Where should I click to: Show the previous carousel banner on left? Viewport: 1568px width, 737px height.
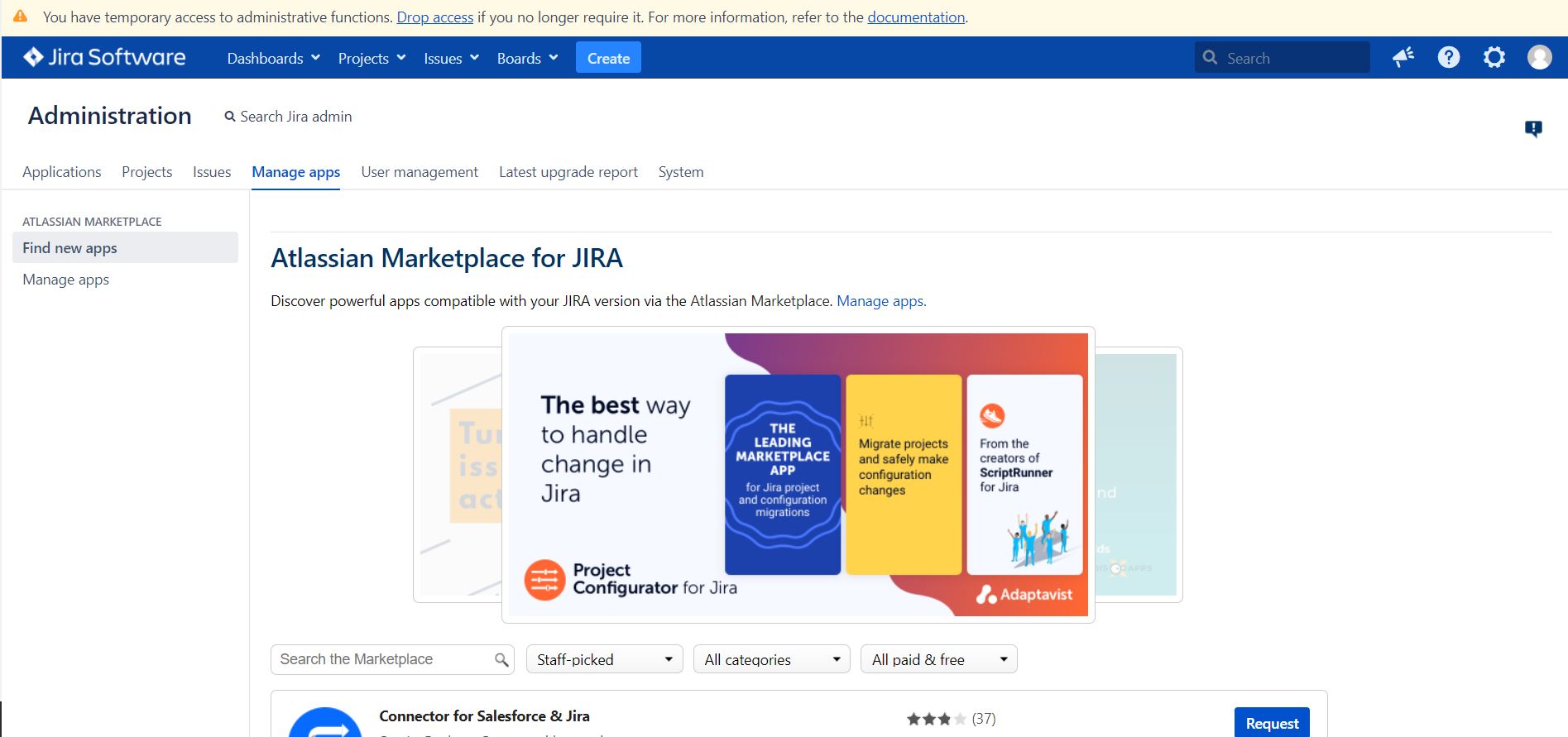click(458, 475)
